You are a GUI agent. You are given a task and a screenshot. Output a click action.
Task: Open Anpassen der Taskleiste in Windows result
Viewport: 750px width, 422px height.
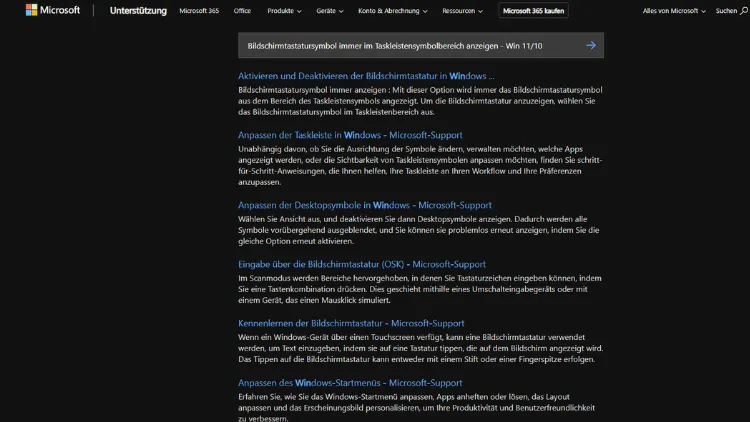350,135
